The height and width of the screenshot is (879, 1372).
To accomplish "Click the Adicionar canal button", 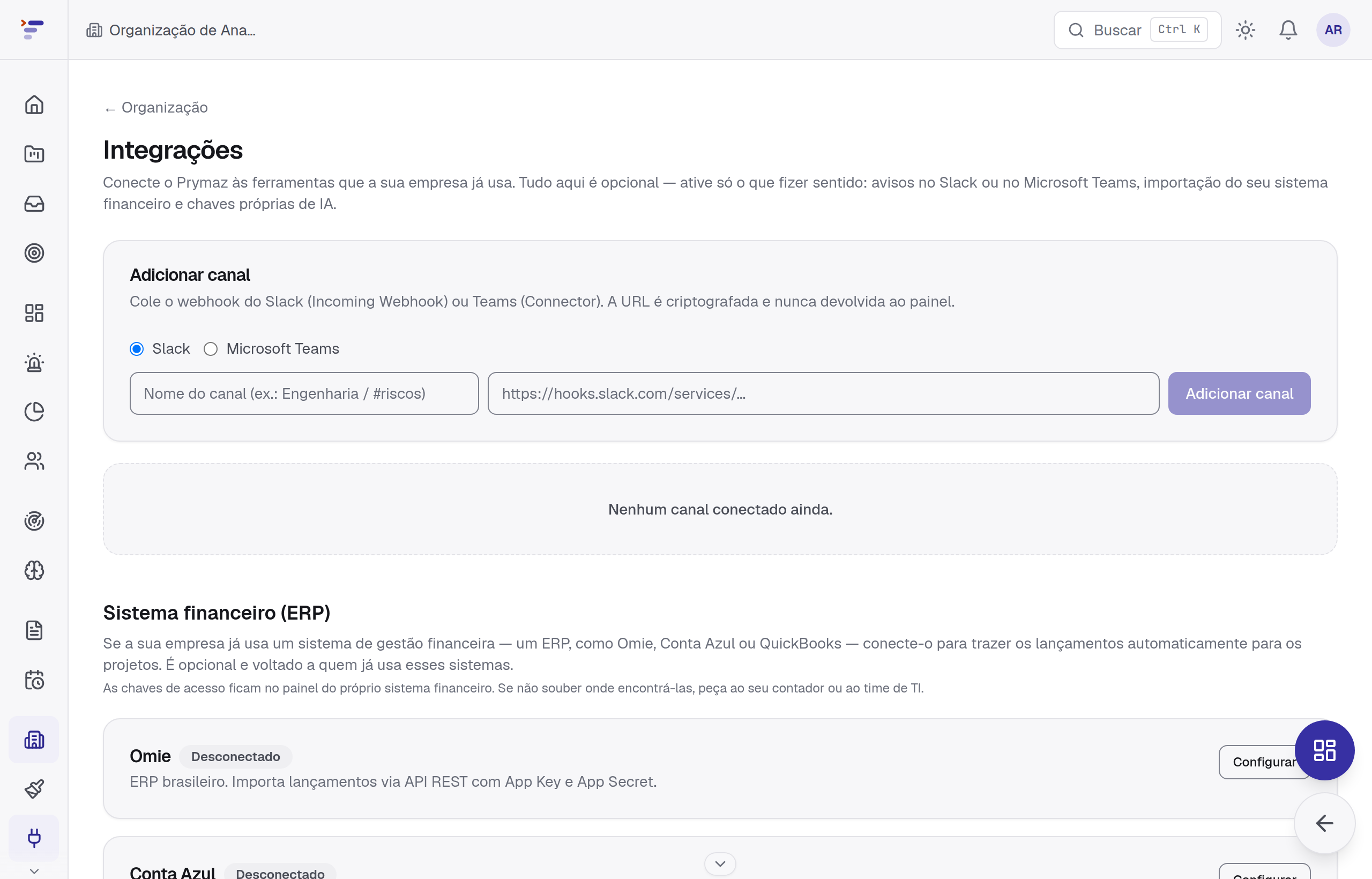I will [x=1239, y=393].
